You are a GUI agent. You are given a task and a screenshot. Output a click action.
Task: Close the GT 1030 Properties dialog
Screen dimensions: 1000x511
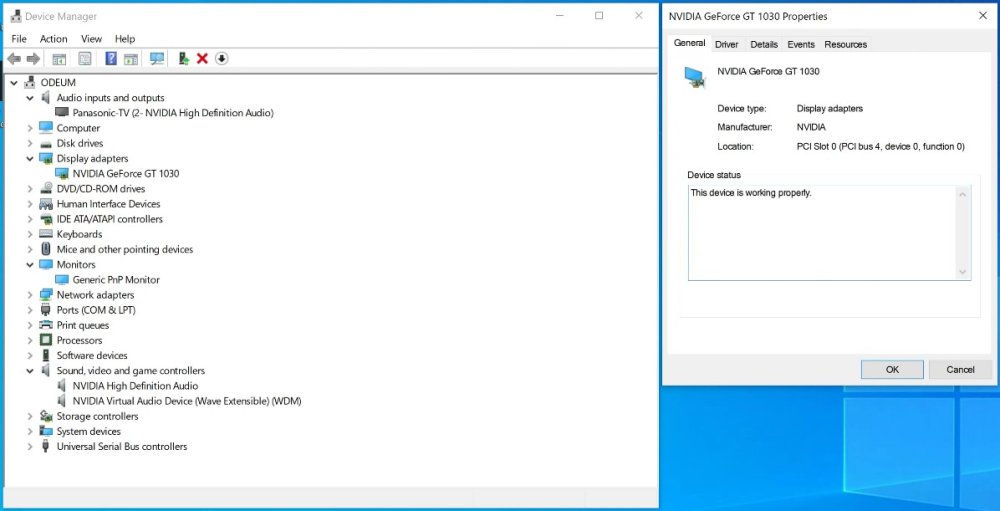pyautogui.click(x=983, y=16)
